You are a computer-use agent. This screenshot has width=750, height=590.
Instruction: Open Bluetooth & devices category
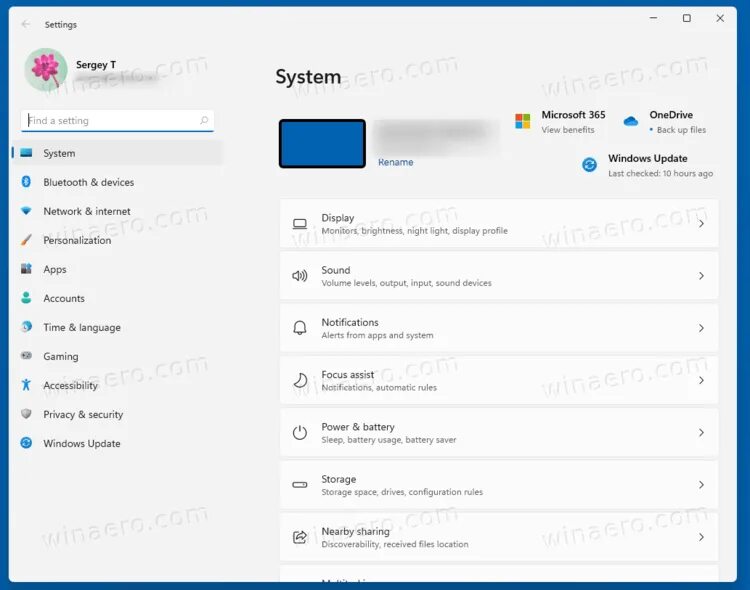click(118, 182)
